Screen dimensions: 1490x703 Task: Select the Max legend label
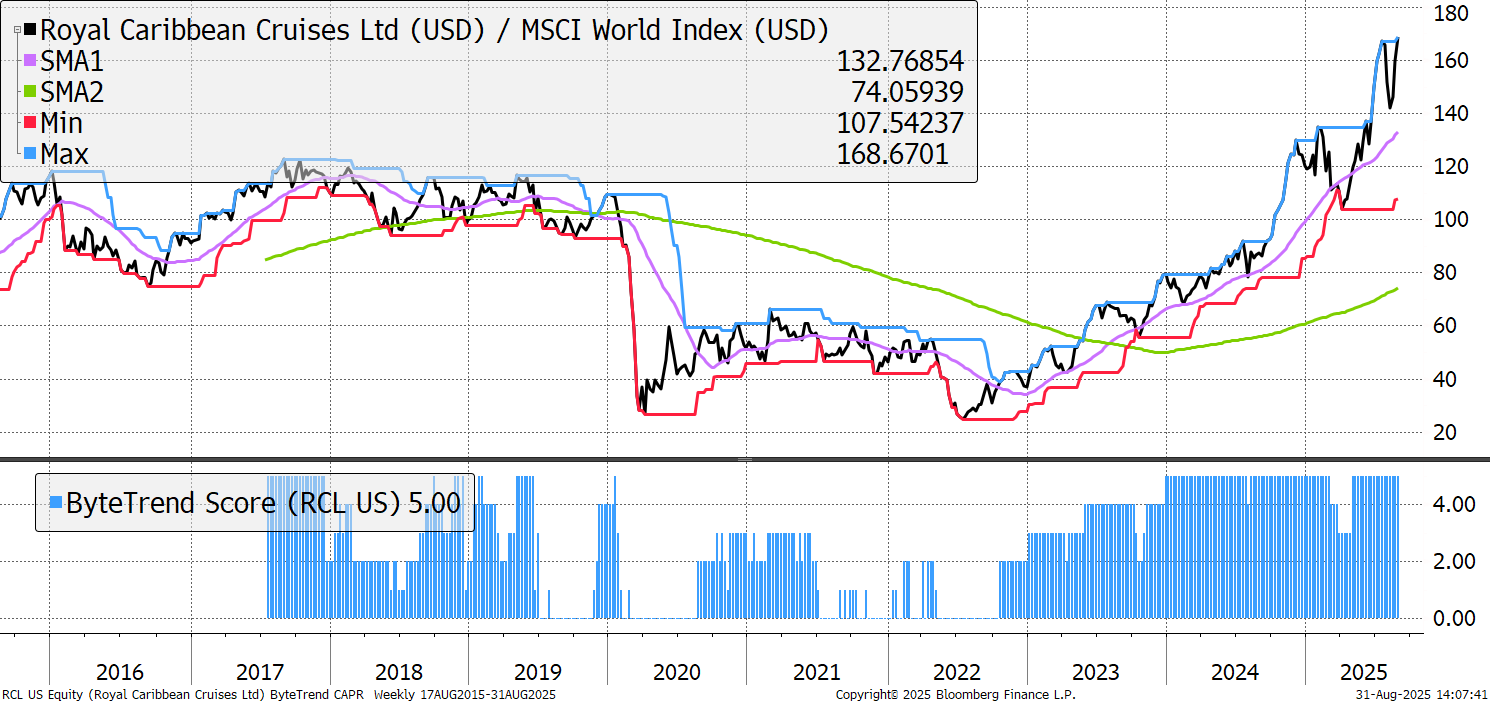click(x=65, y=155)
